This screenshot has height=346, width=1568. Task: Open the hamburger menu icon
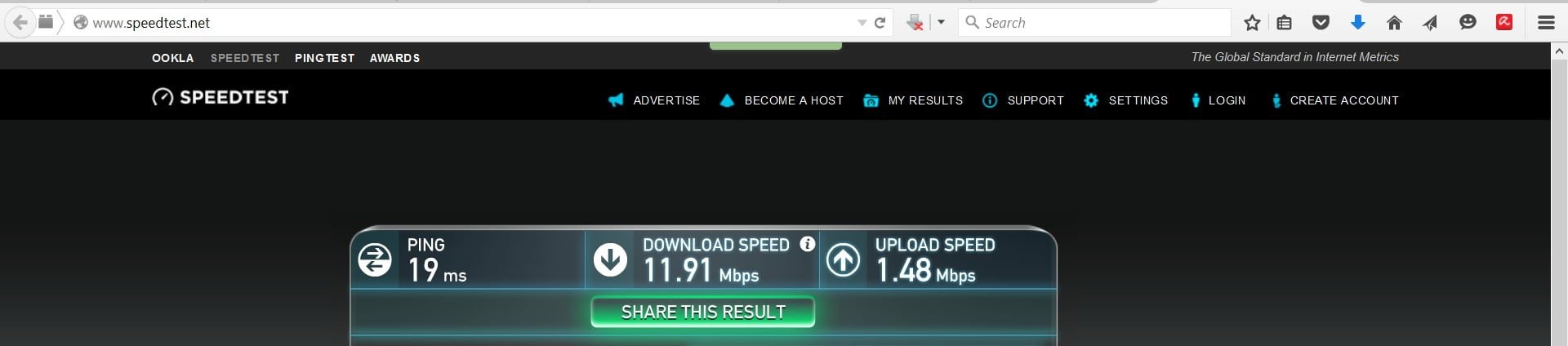pyautogui.click(x=1546, y=23)
